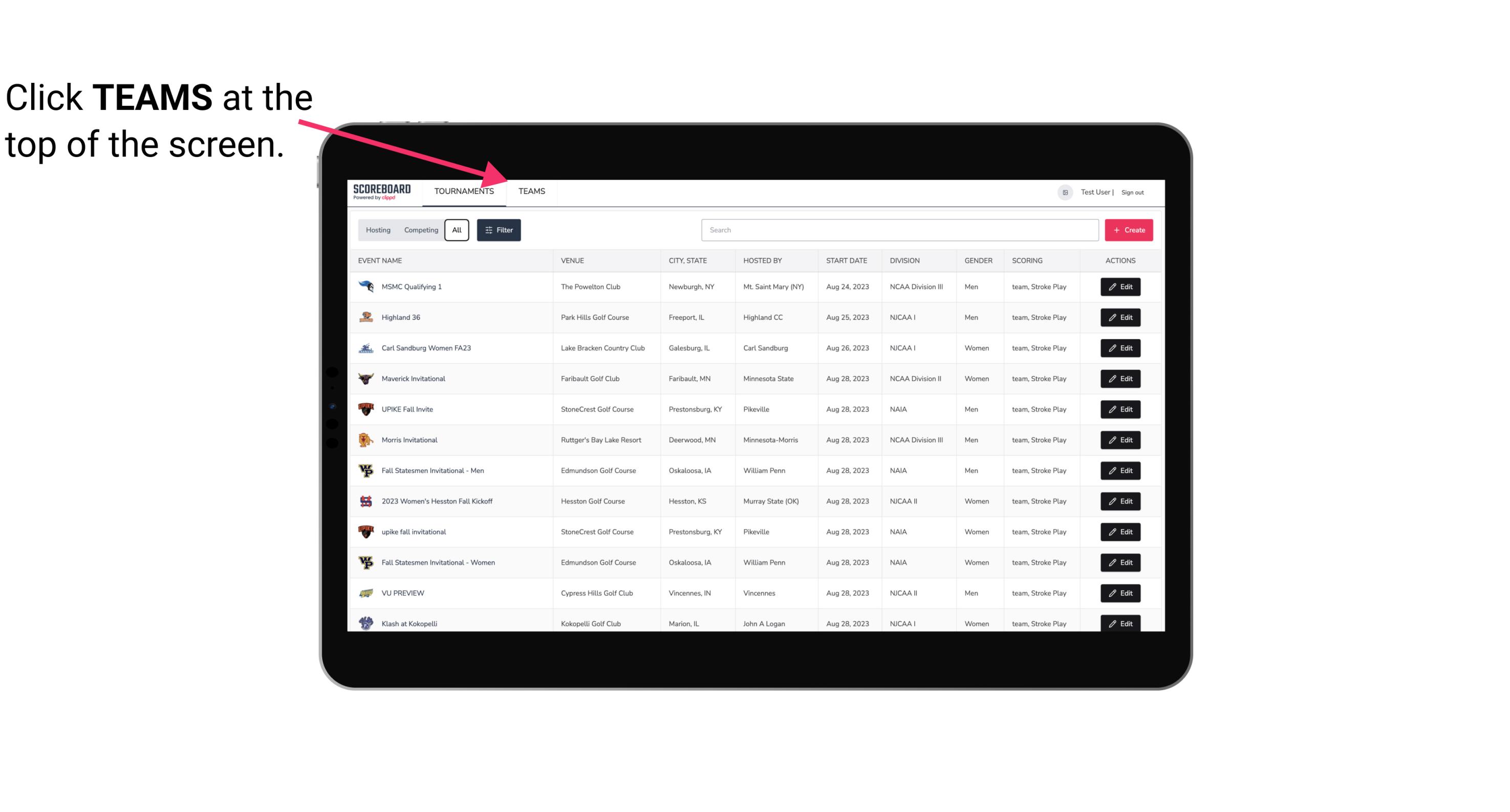Image resolution: width=1510 pixels, height=812 pixels.
Task: Toggle the Competing filter button
Action: [x=419, y=230]
